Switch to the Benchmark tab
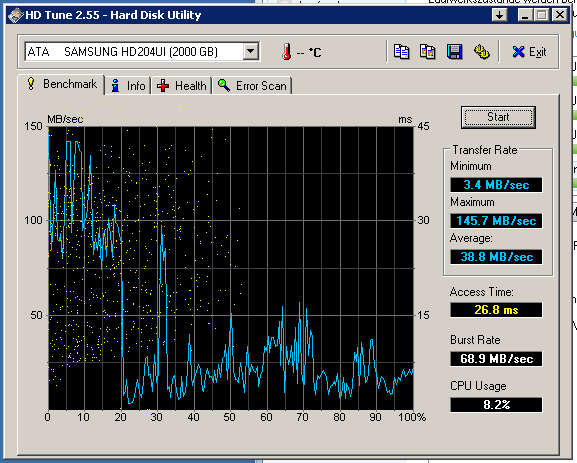This screenshot has height=463, width=577. pyautogui.click(x=61, y=84)
